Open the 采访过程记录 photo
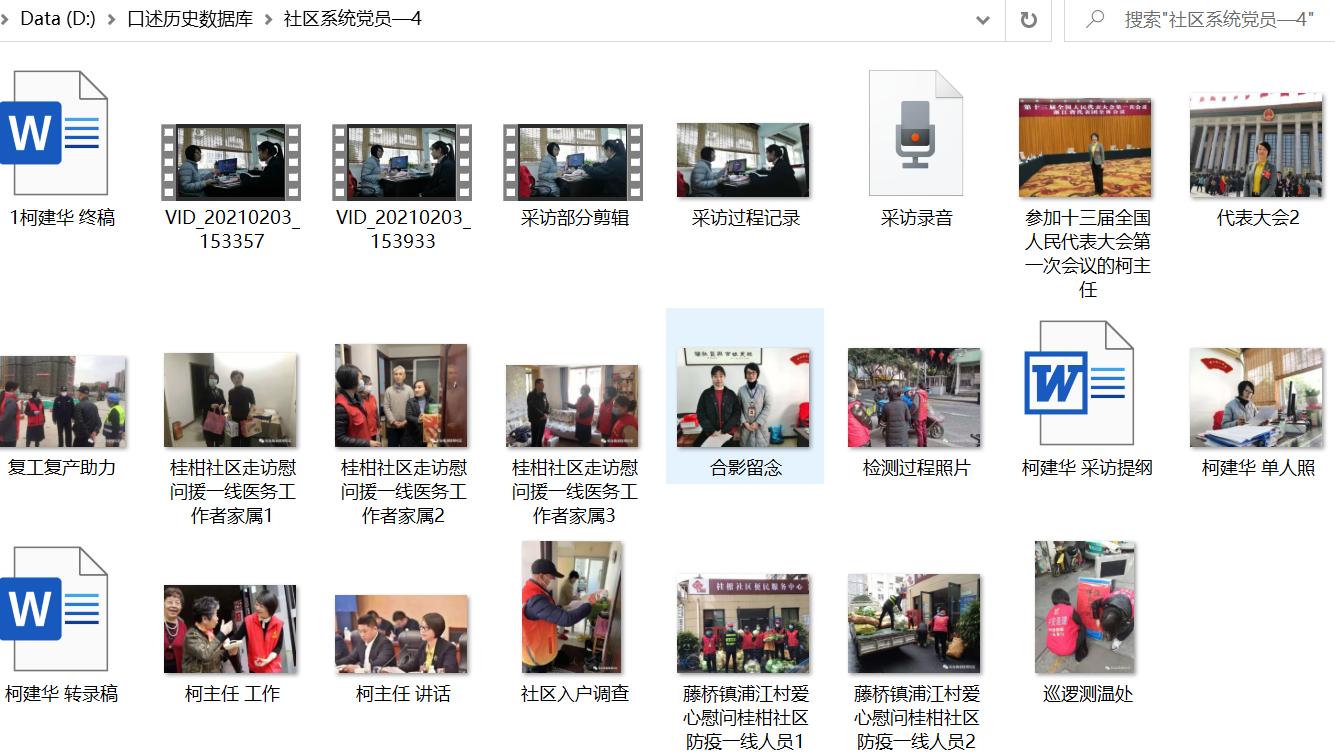 click(744, 160)
